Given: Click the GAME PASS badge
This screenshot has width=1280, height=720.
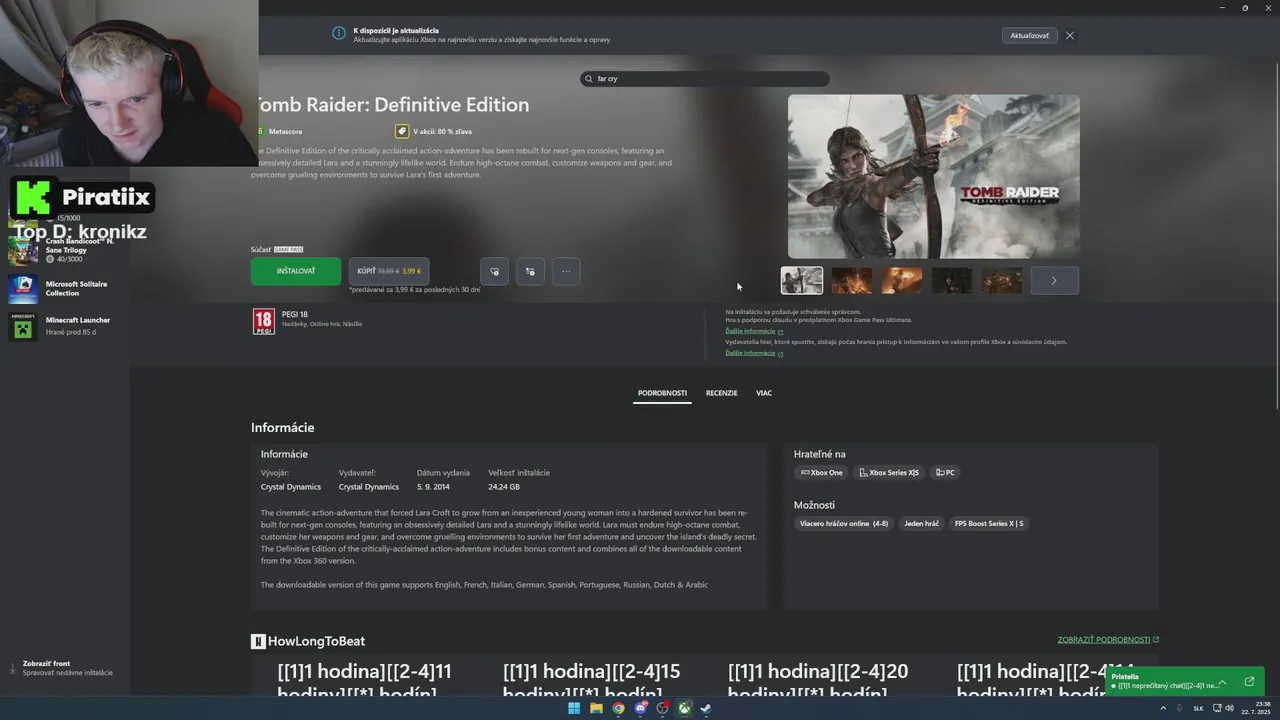Looking at the screenshot, I should click(288, 249).
